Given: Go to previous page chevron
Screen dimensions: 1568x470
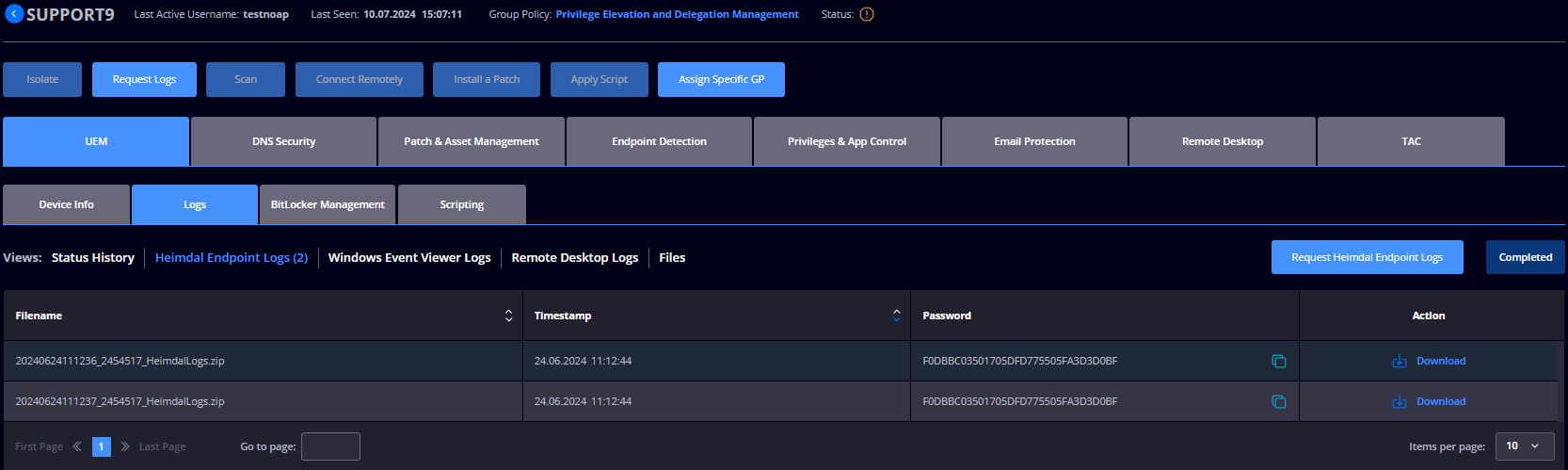Looking at the screenshot, I should (77, 446).
